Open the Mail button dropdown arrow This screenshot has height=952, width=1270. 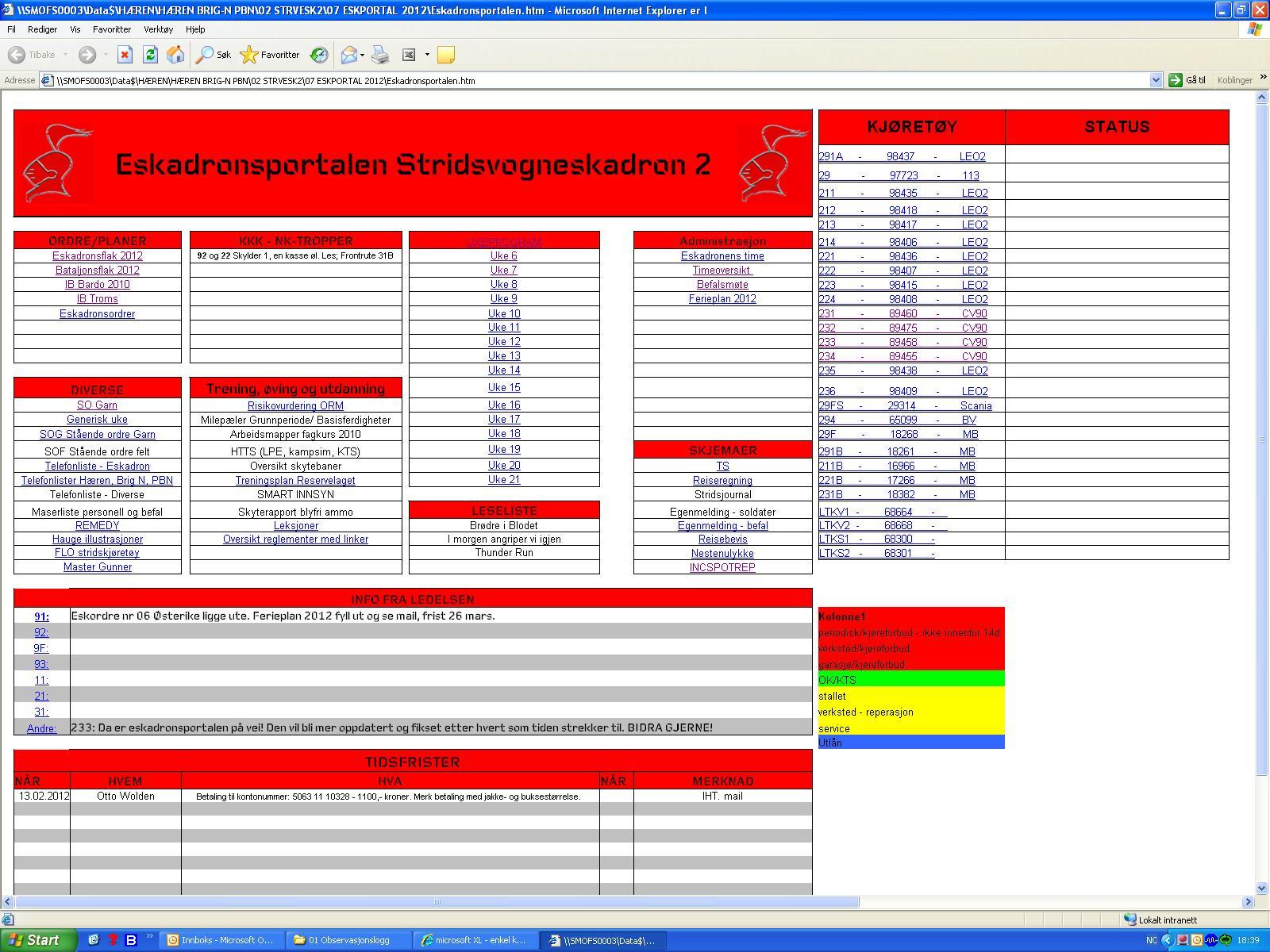coord(363,55)
